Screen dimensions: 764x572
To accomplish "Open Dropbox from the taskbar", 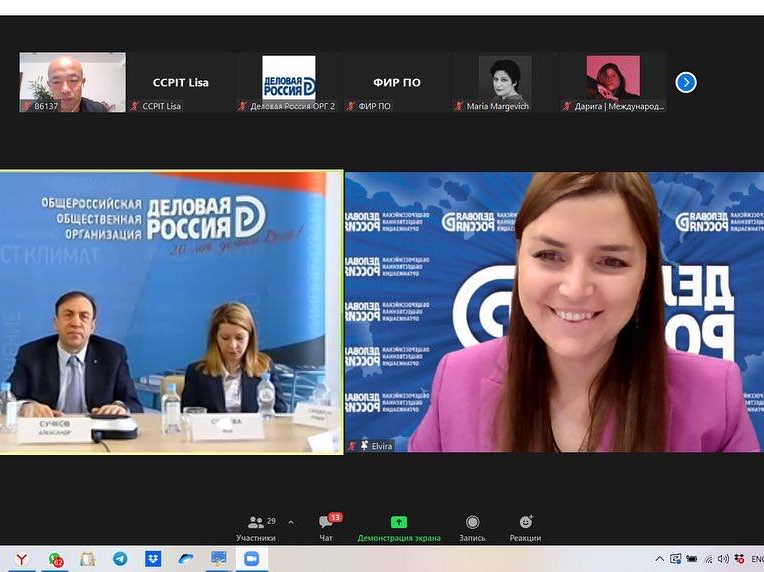I will tap(153, 559).
